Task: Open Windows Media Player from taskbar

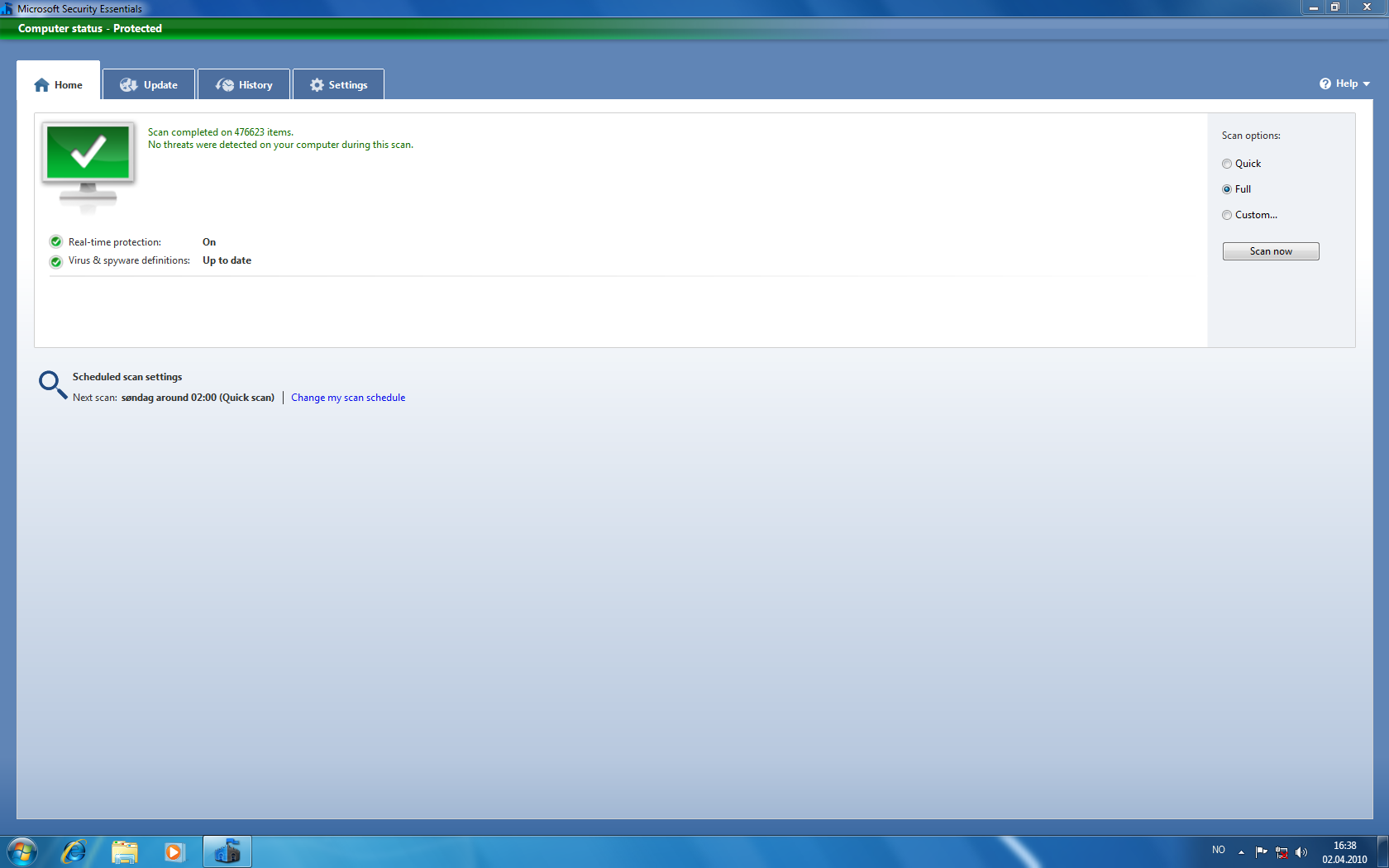Action: pyautogui.click(x=174, y=851)
